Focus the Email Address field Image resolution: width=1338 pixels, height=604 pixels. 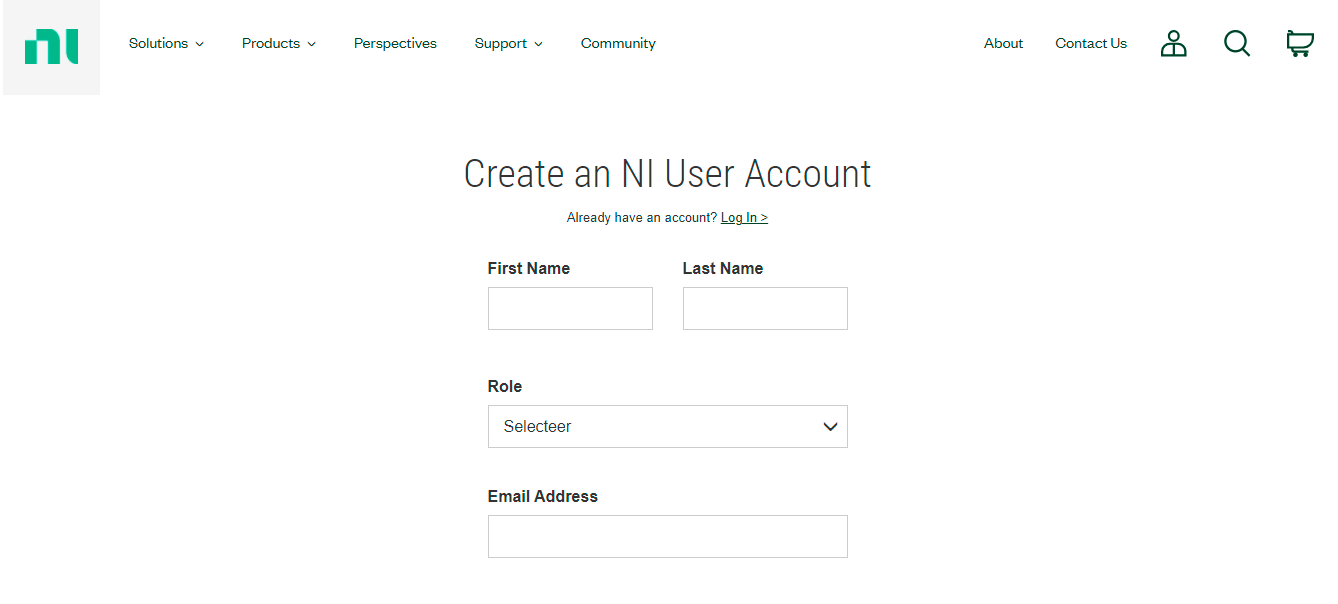click(668, 536)
